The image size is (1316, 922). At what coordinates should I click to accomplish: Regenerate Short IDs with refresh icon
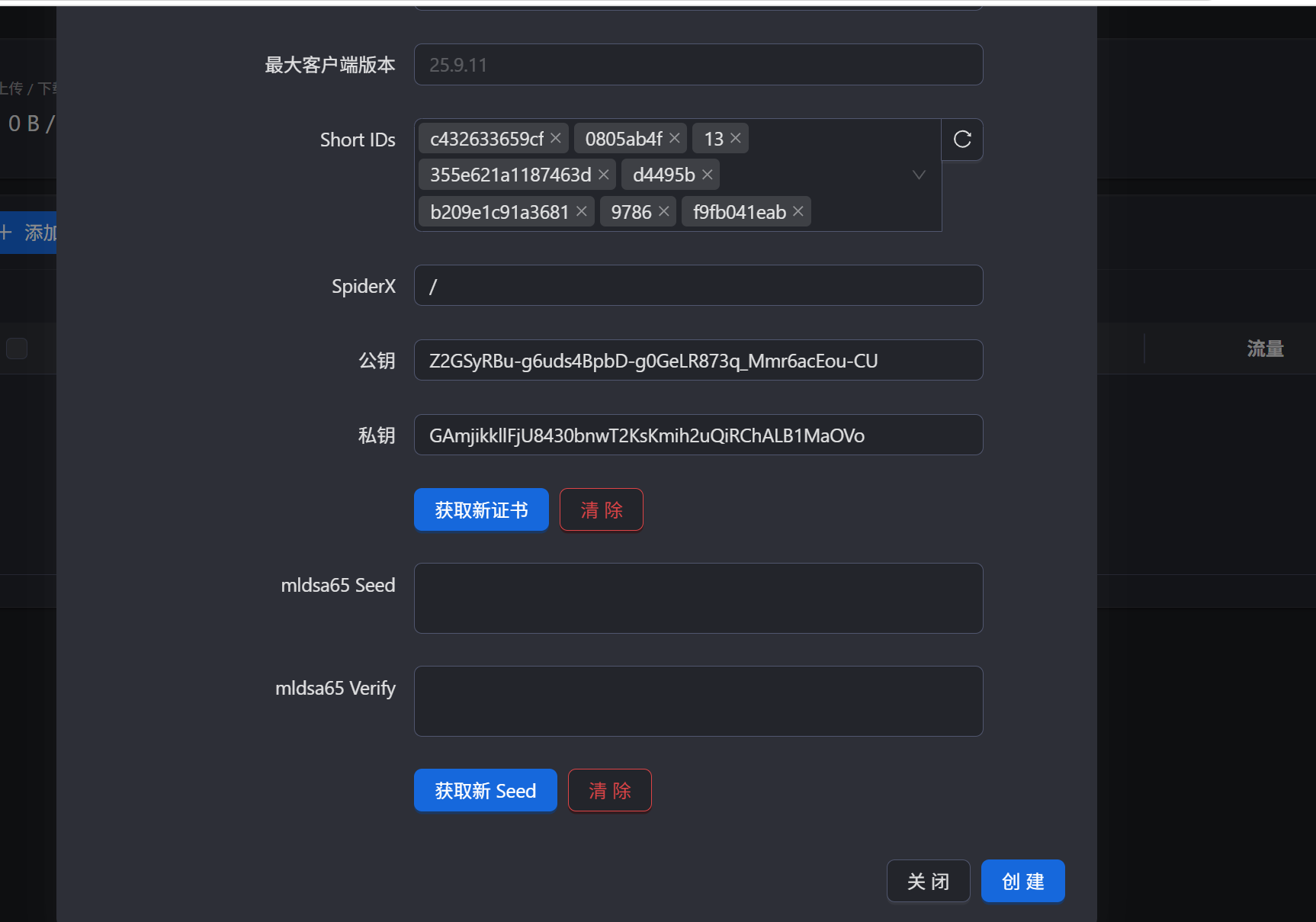pyautogui.click(x=962, y=140)
